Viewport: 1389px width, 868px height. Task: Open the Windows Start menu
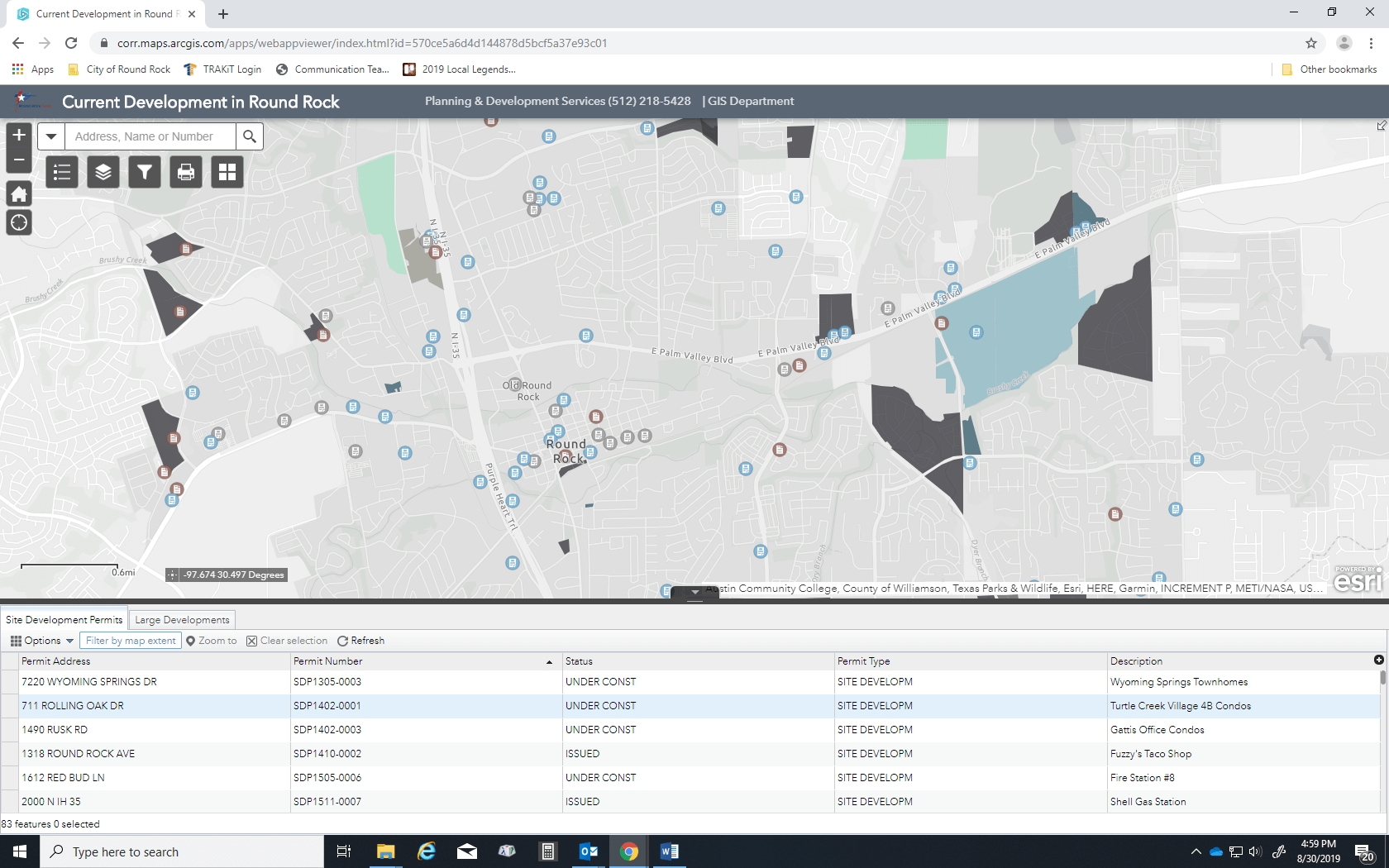[20, 851]
